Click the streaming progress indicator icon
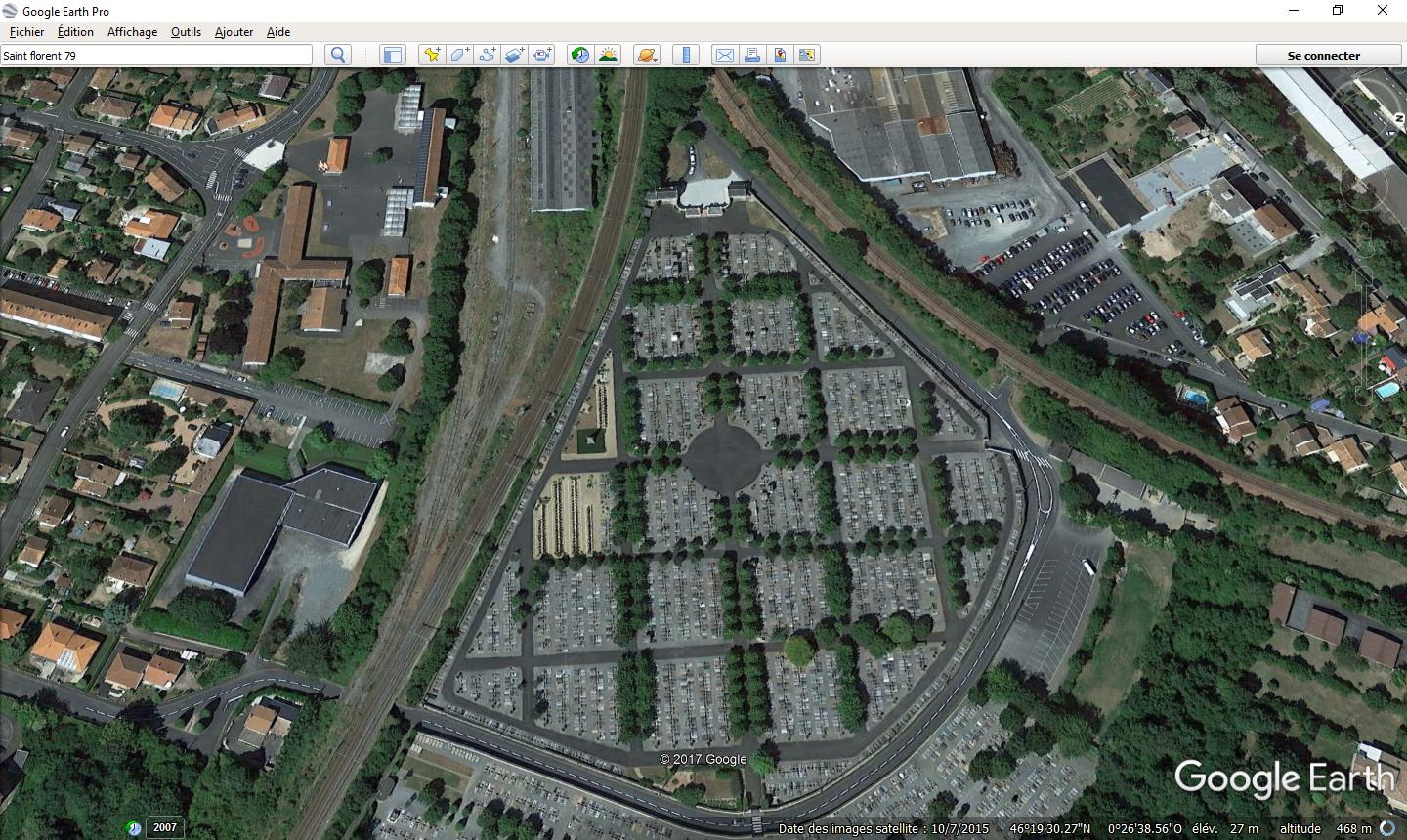 point(1387,828)
